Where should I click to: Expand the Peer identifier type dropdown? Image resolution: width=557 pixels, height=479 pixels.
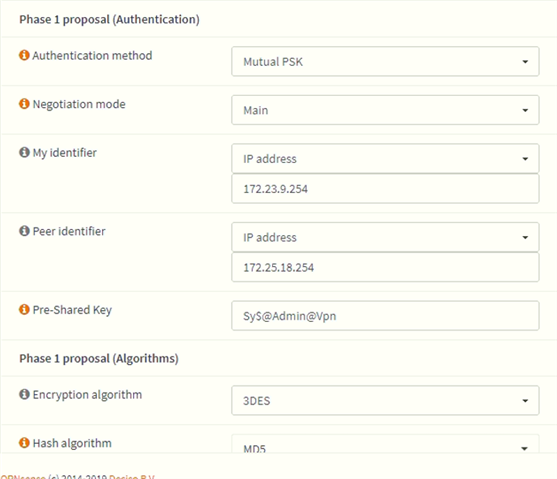[x=385, y=237]
